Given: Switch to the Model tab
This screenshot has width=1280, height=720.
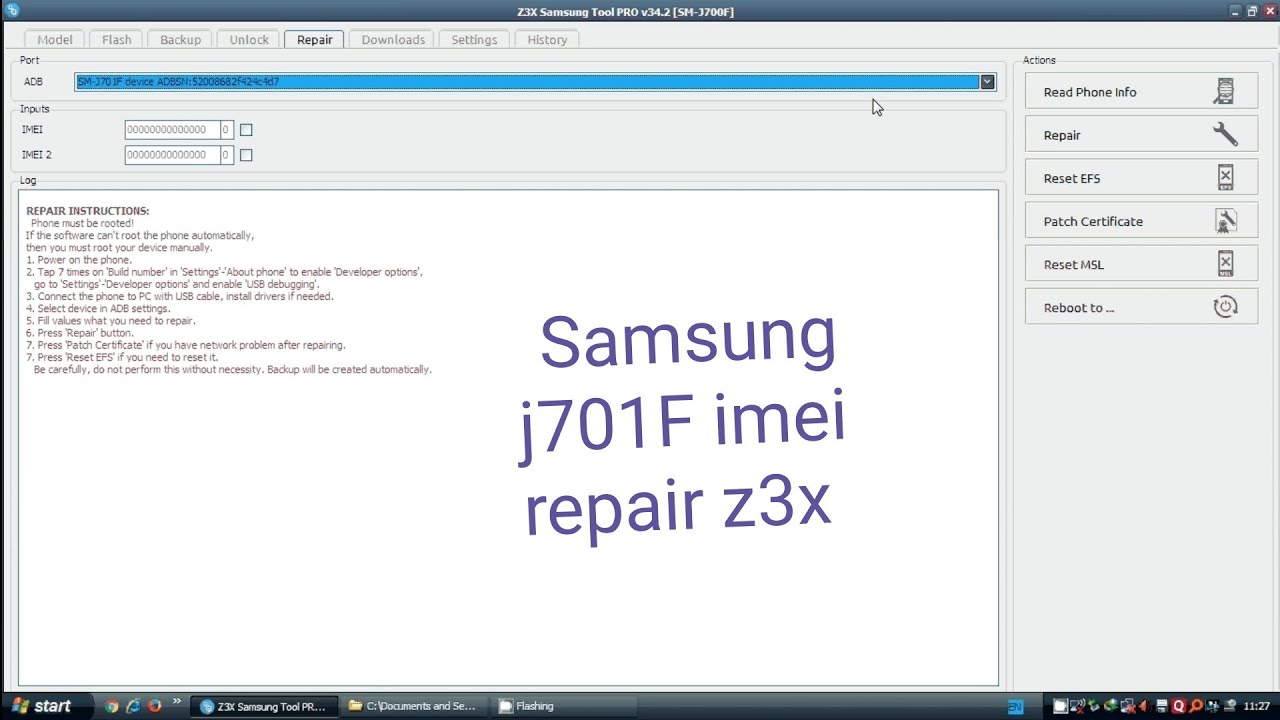Looking at the screenshot, I should pos(55,40).
